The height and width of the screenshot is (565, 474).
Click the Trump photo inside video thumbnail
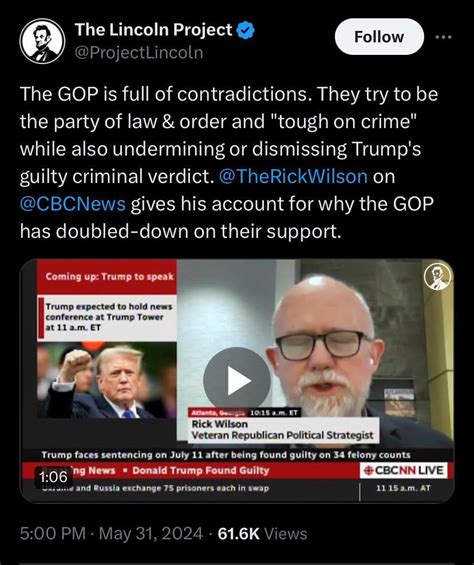click(x=107, y=381)
